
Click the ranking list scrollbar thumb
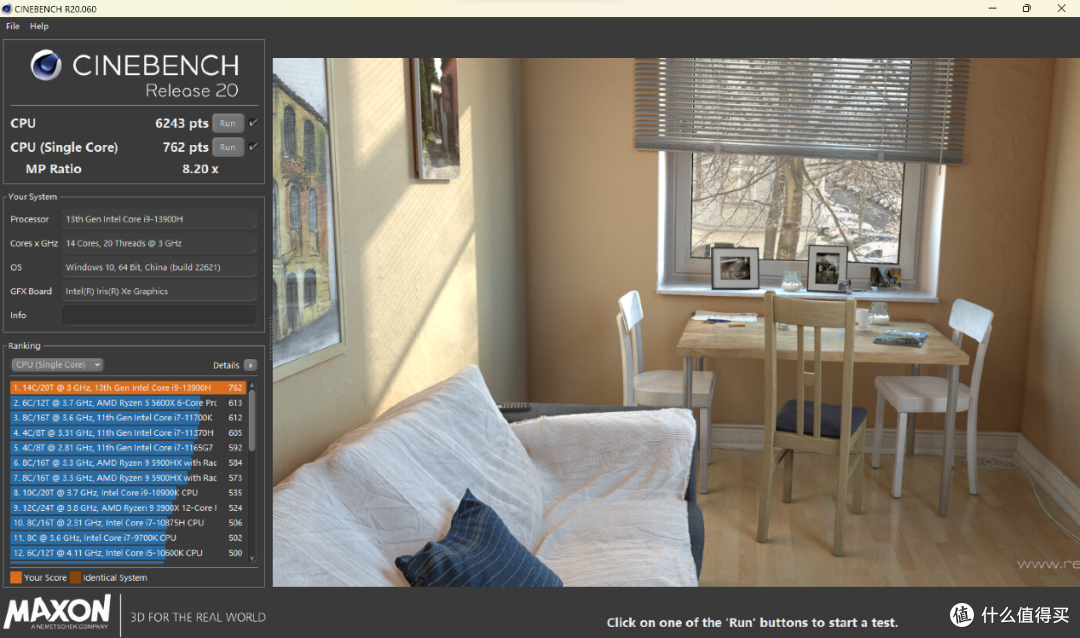coord(252,420)
